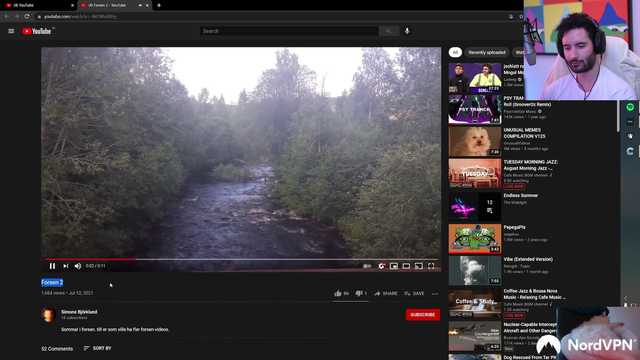Viewport: 640px width, 360px height.
Task: Open the page bookmark star icon
Action: click(x=521, y=16)
